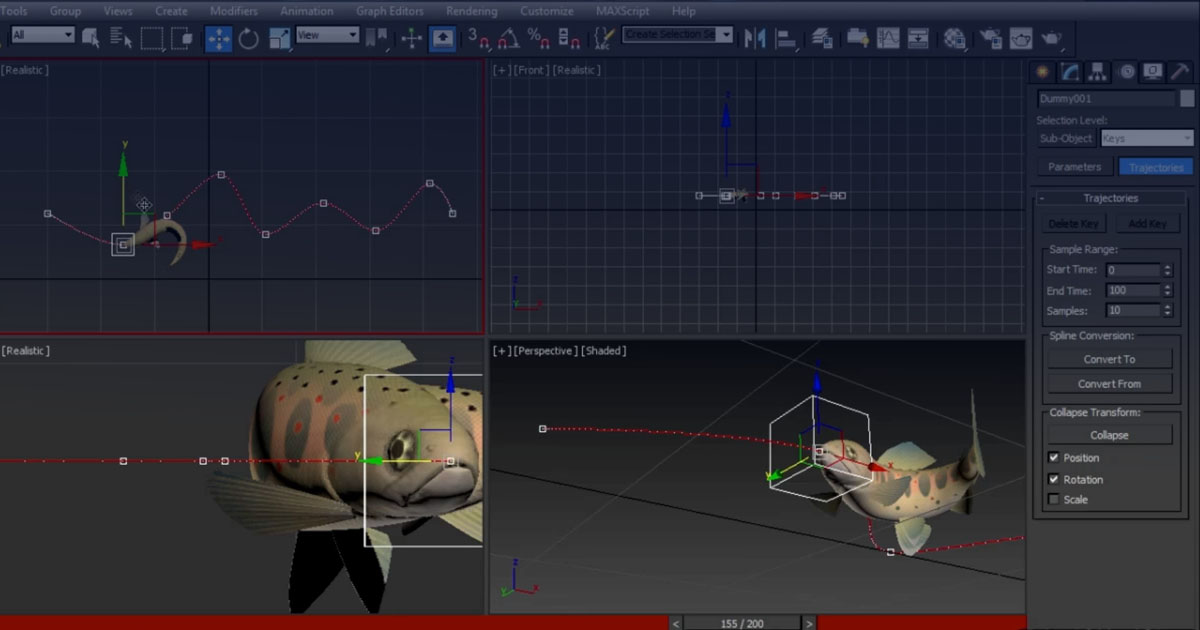Disable the Position checkbox

(1054, 457)
